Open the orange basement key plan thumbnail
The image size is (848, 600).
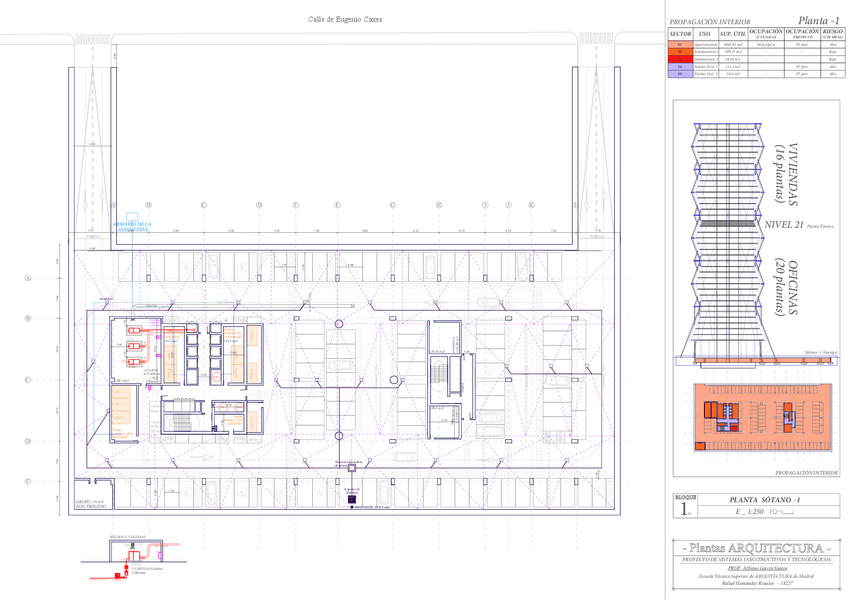(756, 418)
